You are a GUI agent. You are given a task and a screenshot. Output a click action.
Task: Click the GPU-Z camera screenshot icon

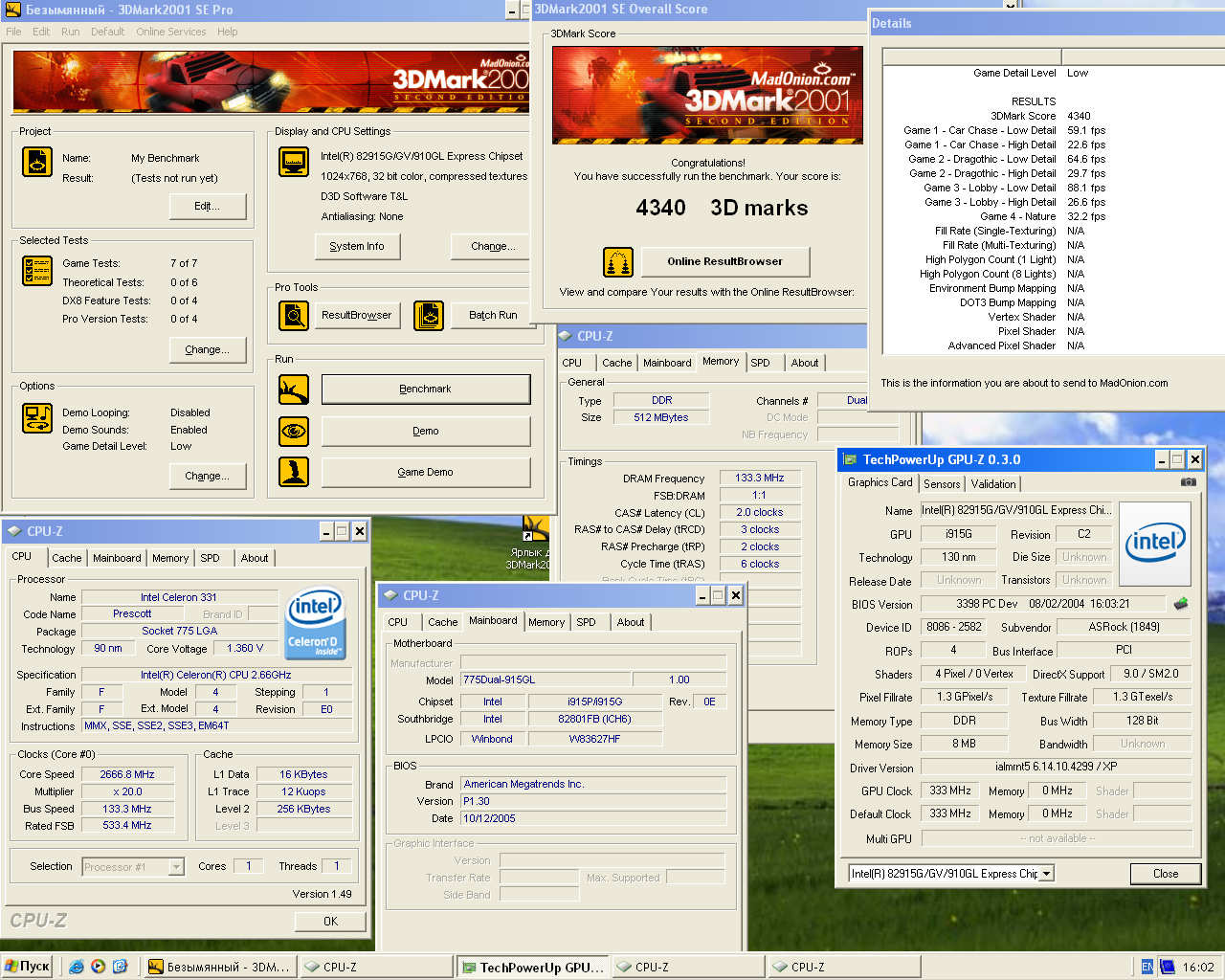tap(1188, 482)
